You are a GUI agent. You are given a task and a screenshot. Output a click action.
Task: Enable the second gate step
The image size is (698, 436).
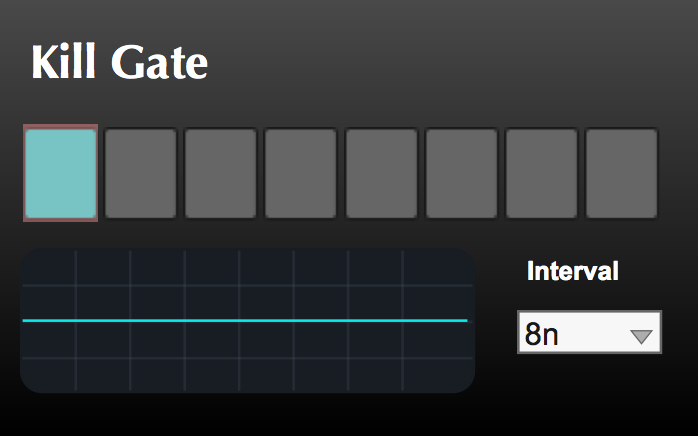click(x=140, y=173)
